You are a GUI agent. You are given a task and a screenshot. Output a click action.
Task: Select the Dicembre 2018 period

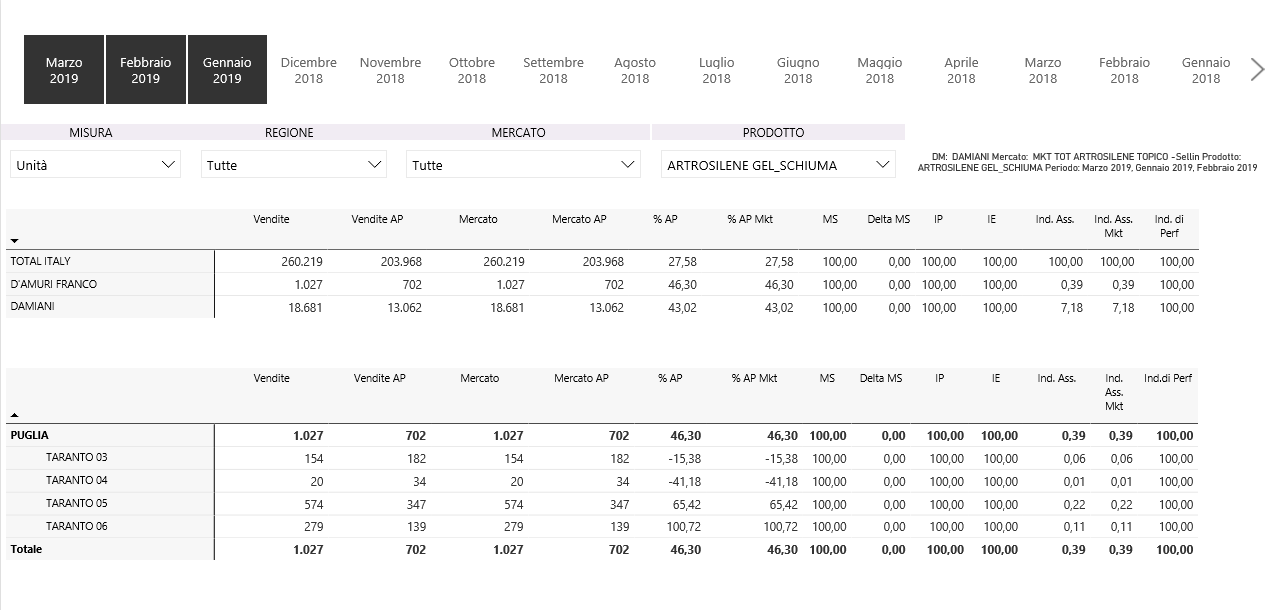tap(309, 70)
